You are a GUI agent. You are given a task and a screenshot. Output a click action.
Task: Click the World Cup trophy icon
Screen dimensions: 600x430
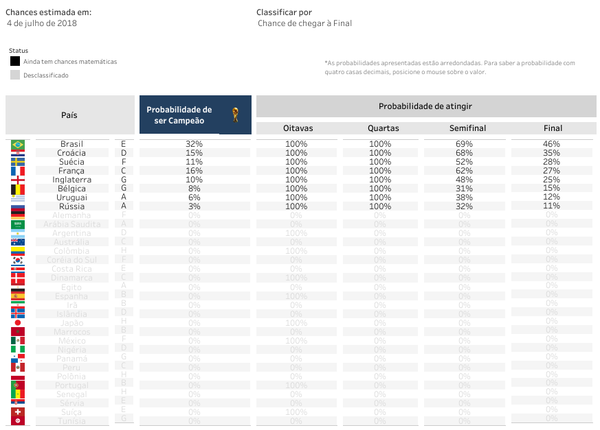click(x=235, y=114)
